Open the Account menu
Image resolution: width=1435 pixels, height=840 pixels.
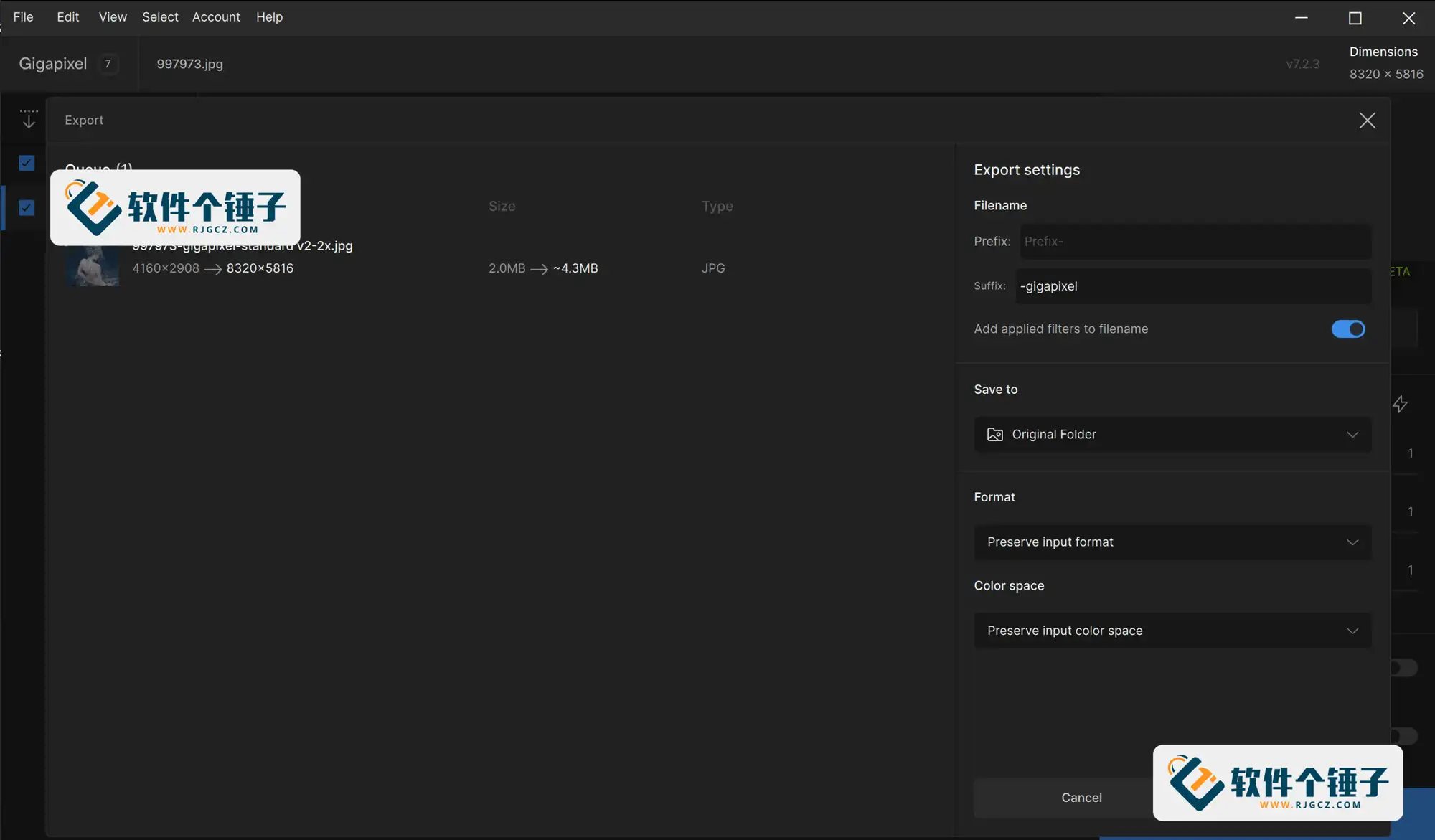click(216, 16)
